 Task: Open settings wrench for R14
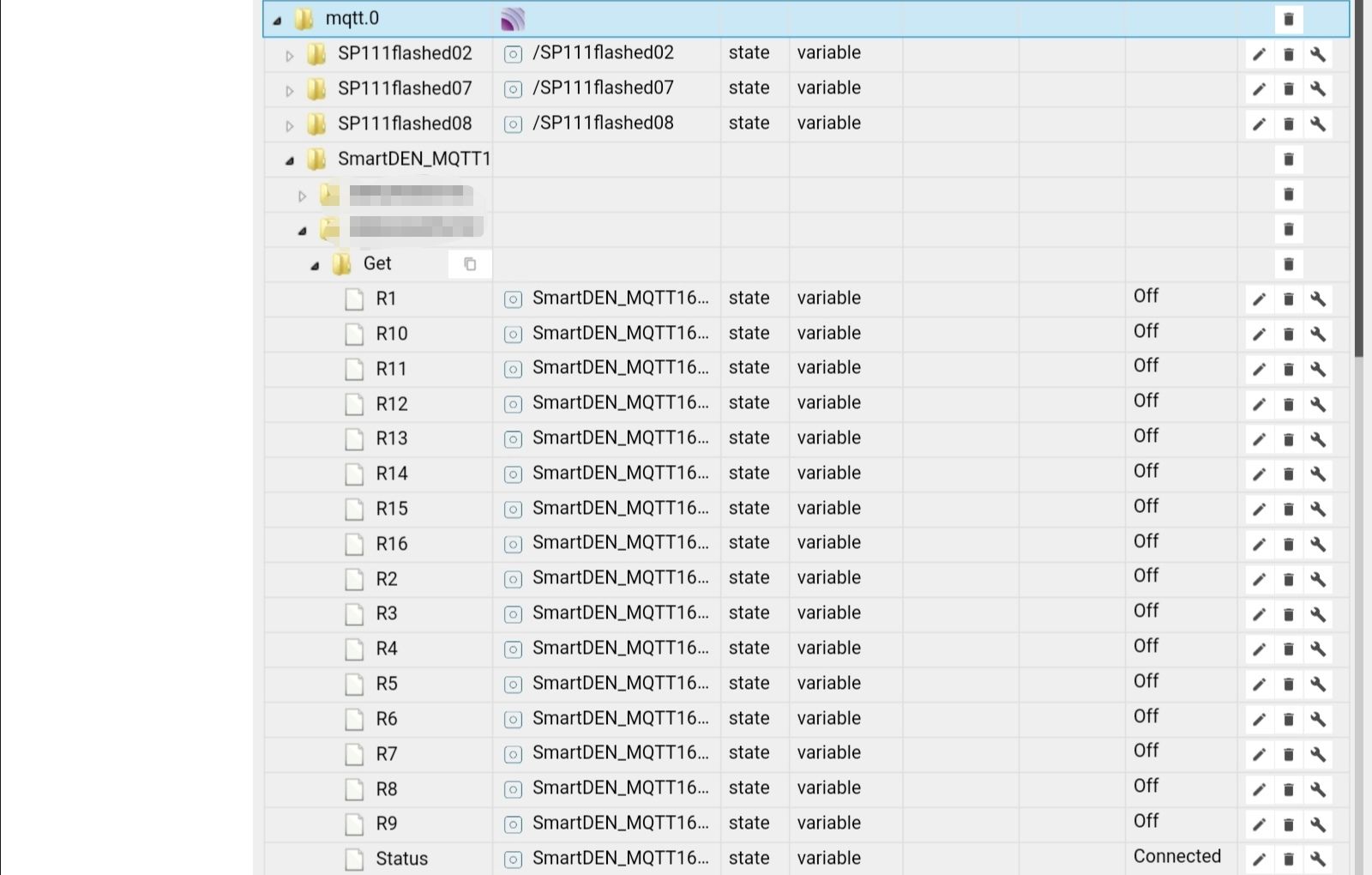(1318, 474)
